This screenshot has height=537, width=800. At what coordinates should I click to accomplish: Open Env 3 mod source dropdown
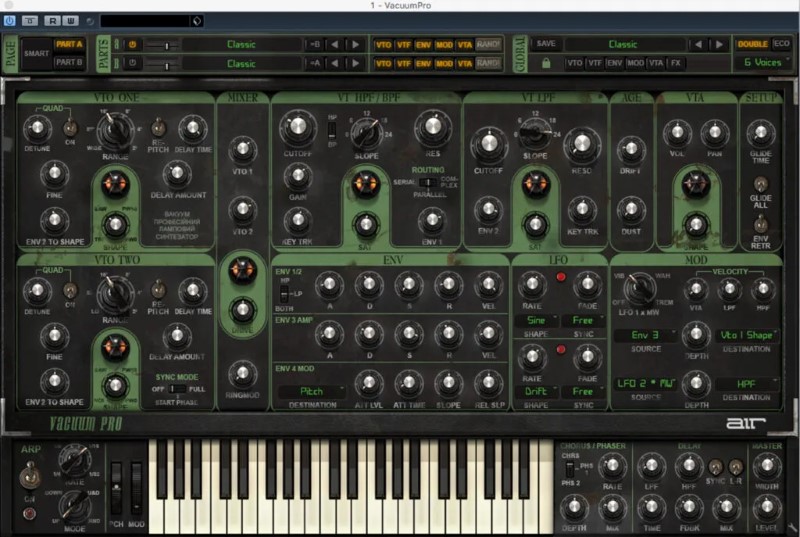pyautogui.click(x=646, y=335)
